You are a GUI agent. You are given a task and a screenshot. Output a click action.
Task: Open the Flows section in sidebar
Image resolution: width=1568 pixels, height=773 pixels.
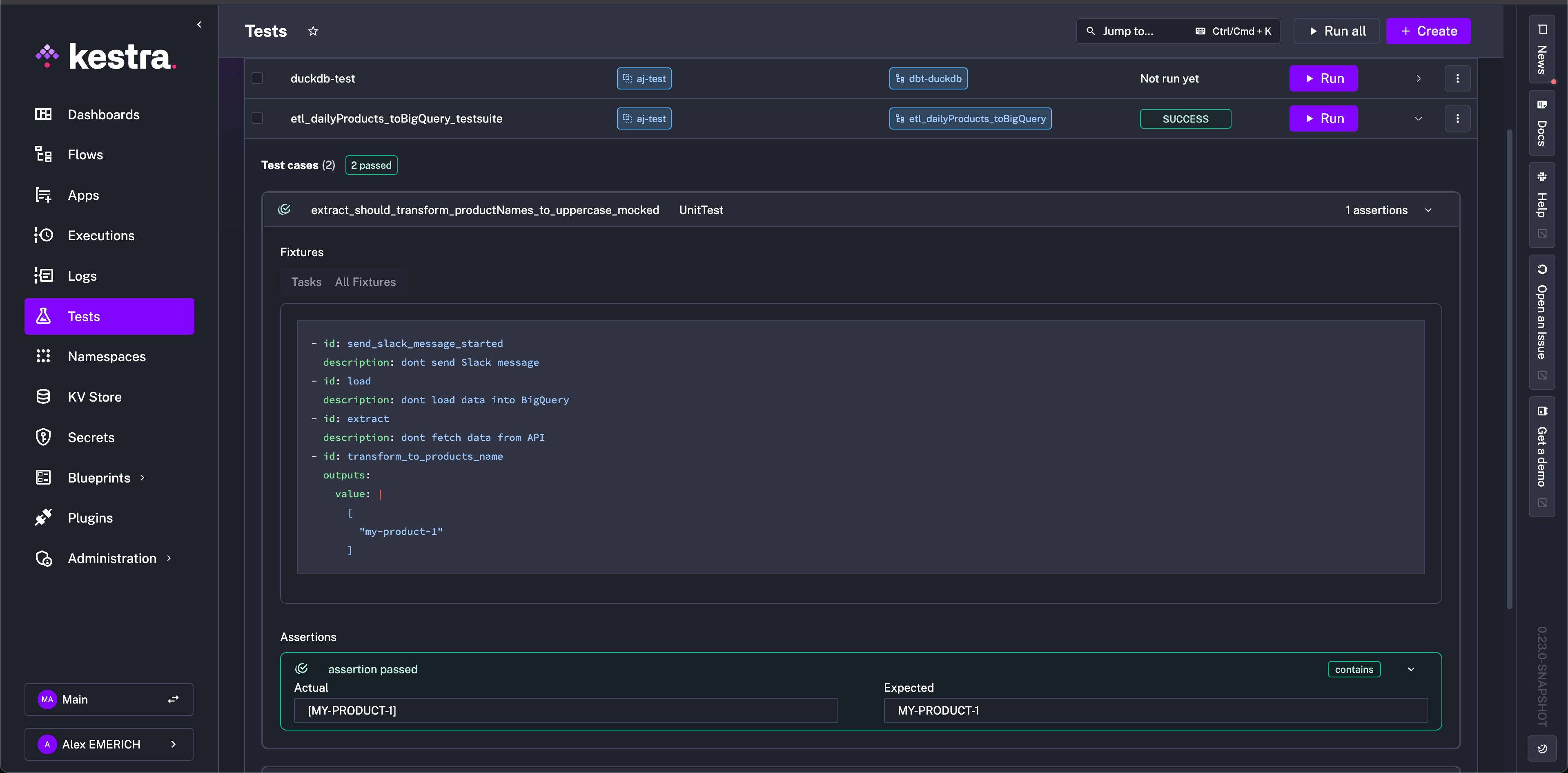[85, 154]
